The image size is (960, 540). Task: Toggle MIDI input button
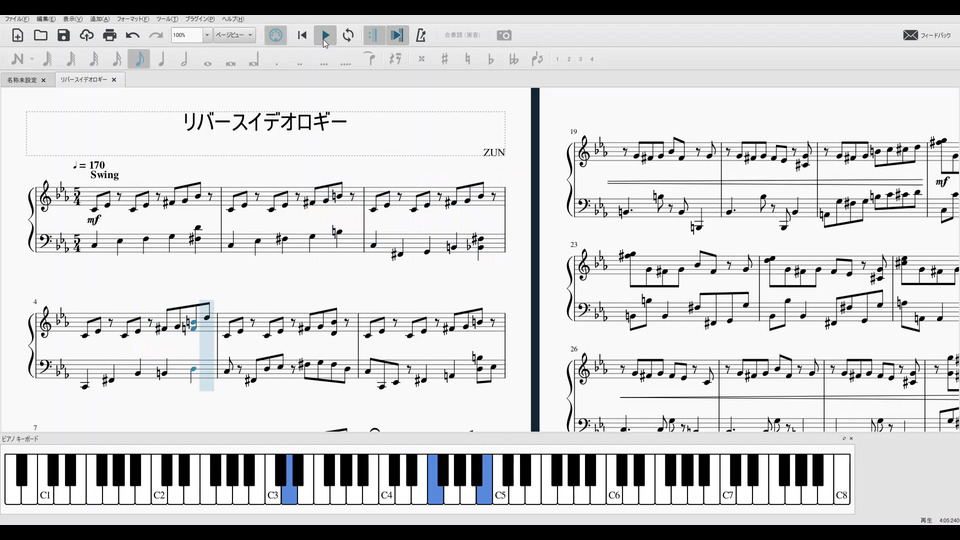click(276, 36)
